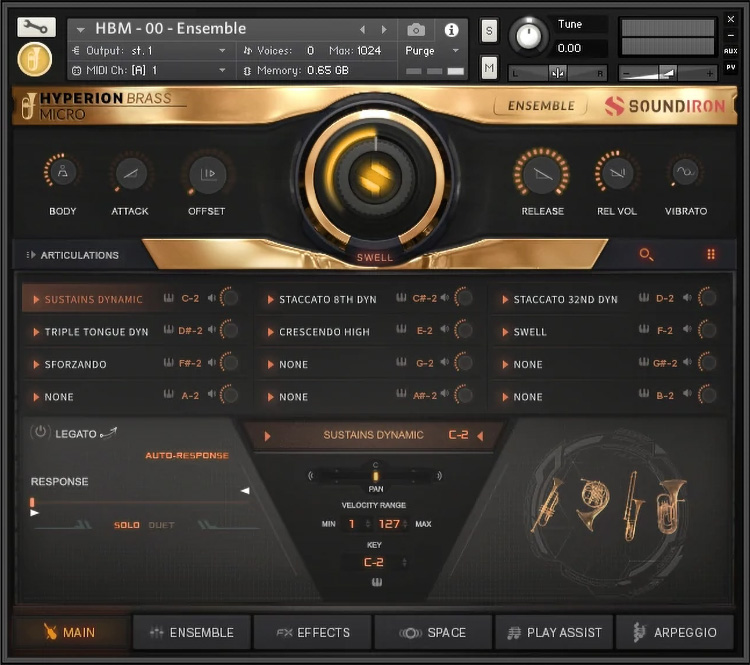This screenshot has height=665, width=750.
Task: Toggle the PV button
Action: [730, 67]
